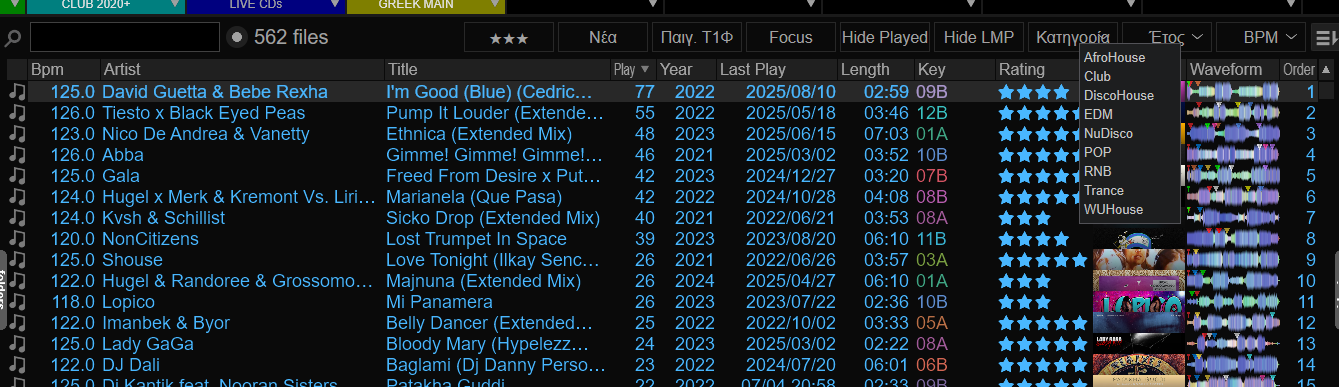Click the music note icon for Lady GaGa
This screenshot has height=387, width=1339.
click(x=17, y=343)
